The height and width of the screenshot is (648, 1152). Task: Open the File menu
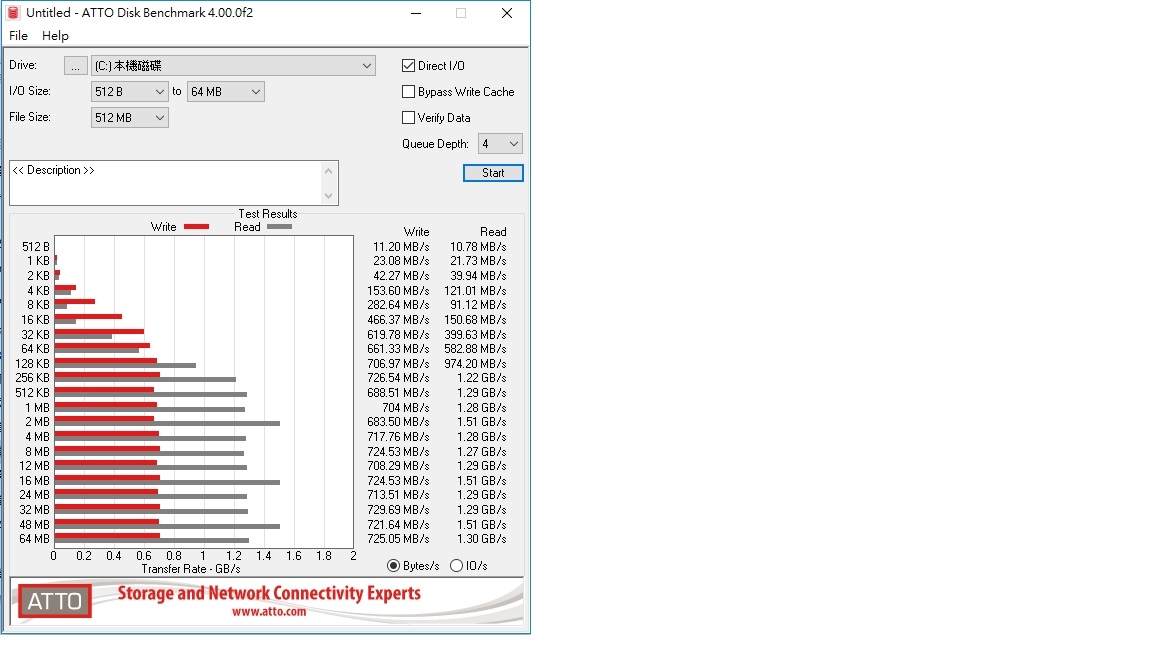[18, 35]
